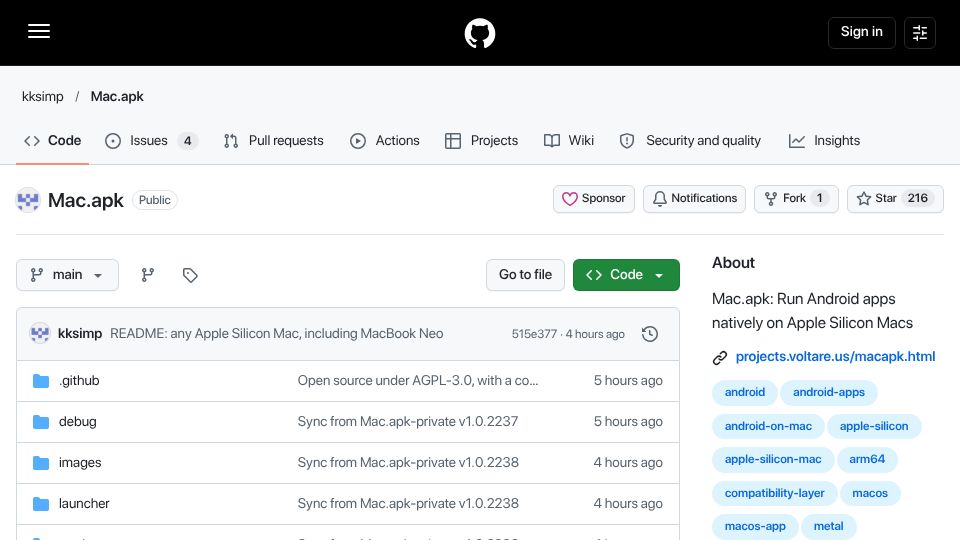This screenshot has height=540, width=960.
Task: Click the apple-silicon topic tag
Action: point(874,426)
